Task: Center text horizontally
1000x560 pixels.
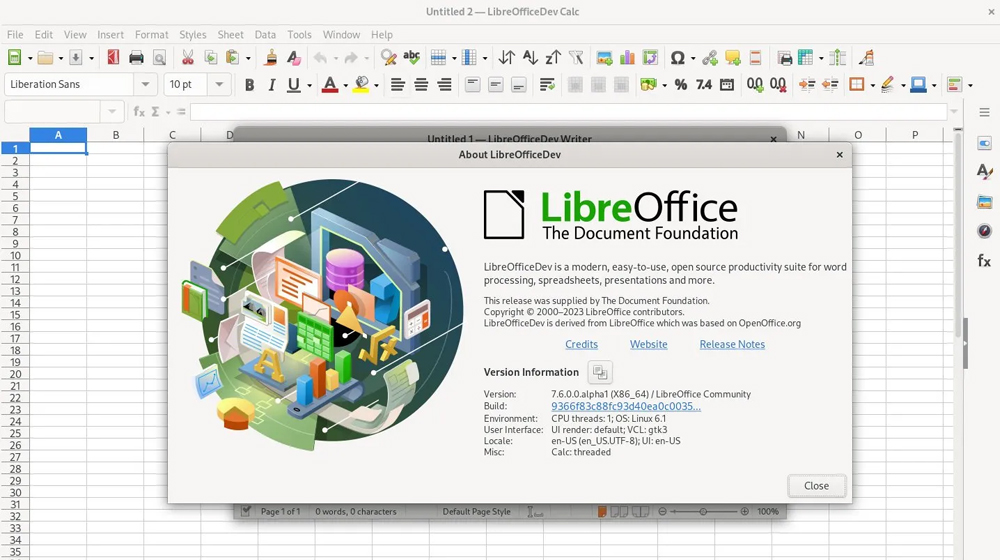Action: point(421,84)
